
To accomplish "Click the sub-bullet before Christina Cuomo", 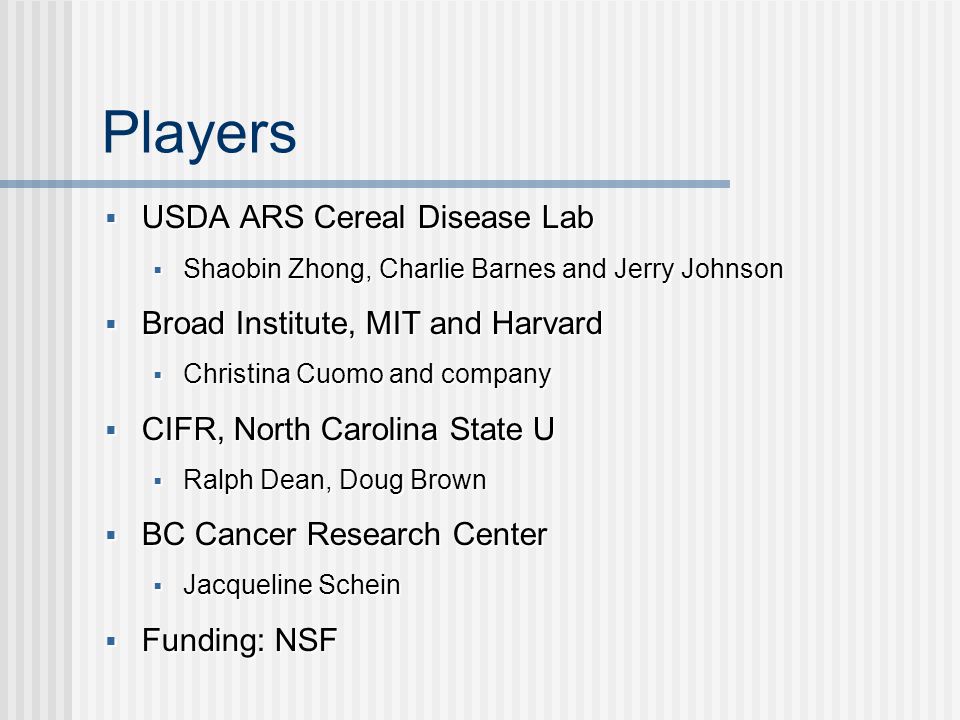I will 158,375.
